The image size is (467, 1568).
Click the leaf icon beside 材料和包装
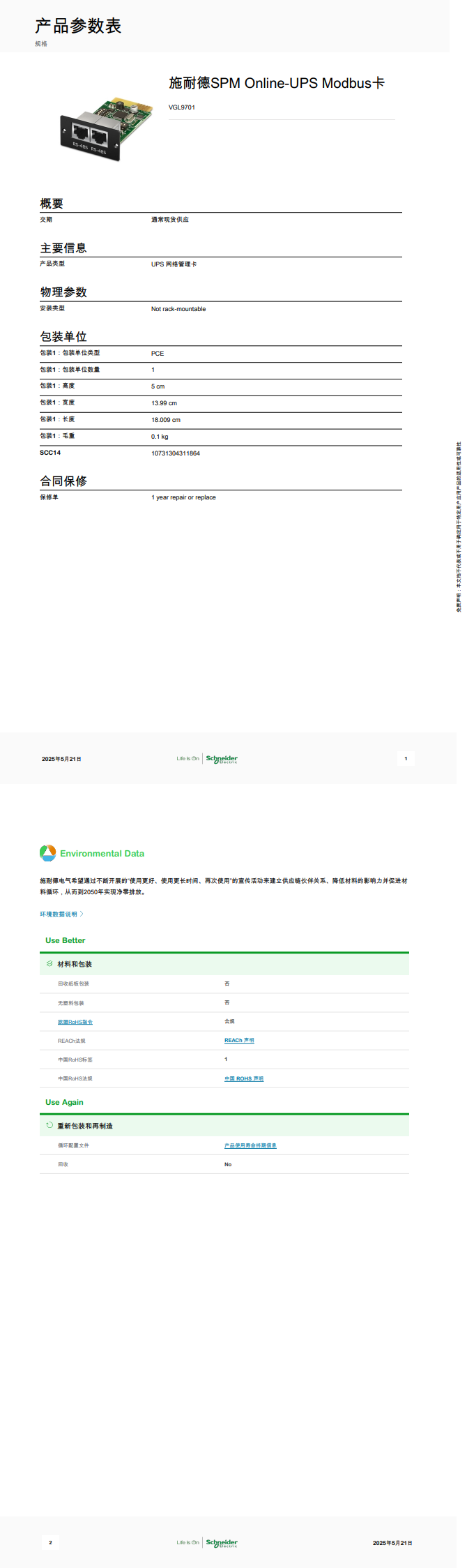coord(49,963)
